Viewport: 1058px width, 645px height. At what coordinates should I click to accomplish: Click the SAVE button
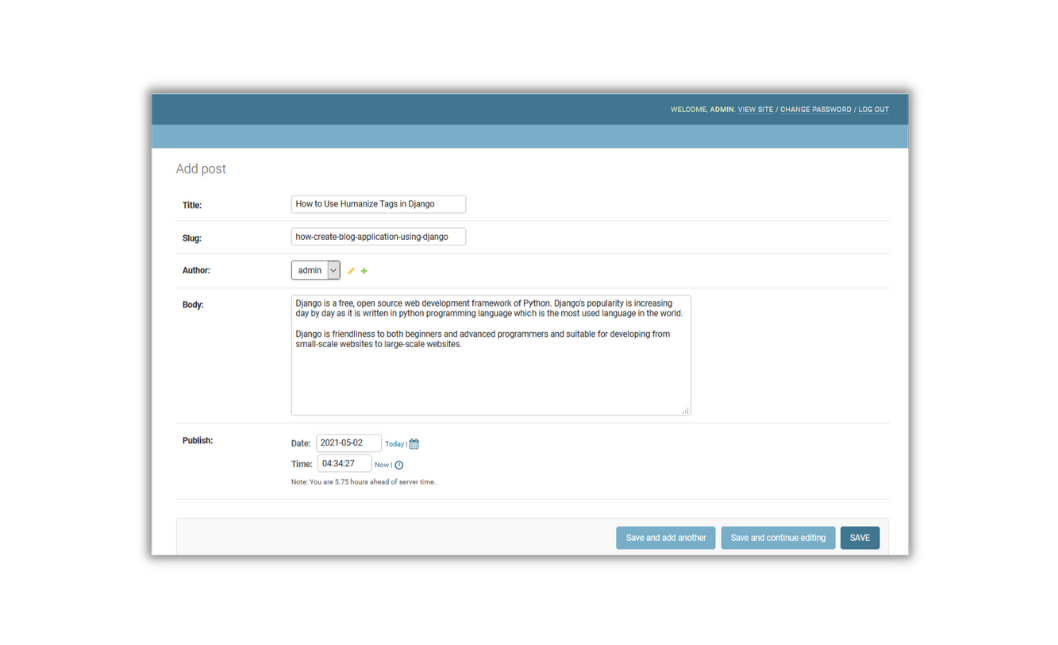pos(860,538)
